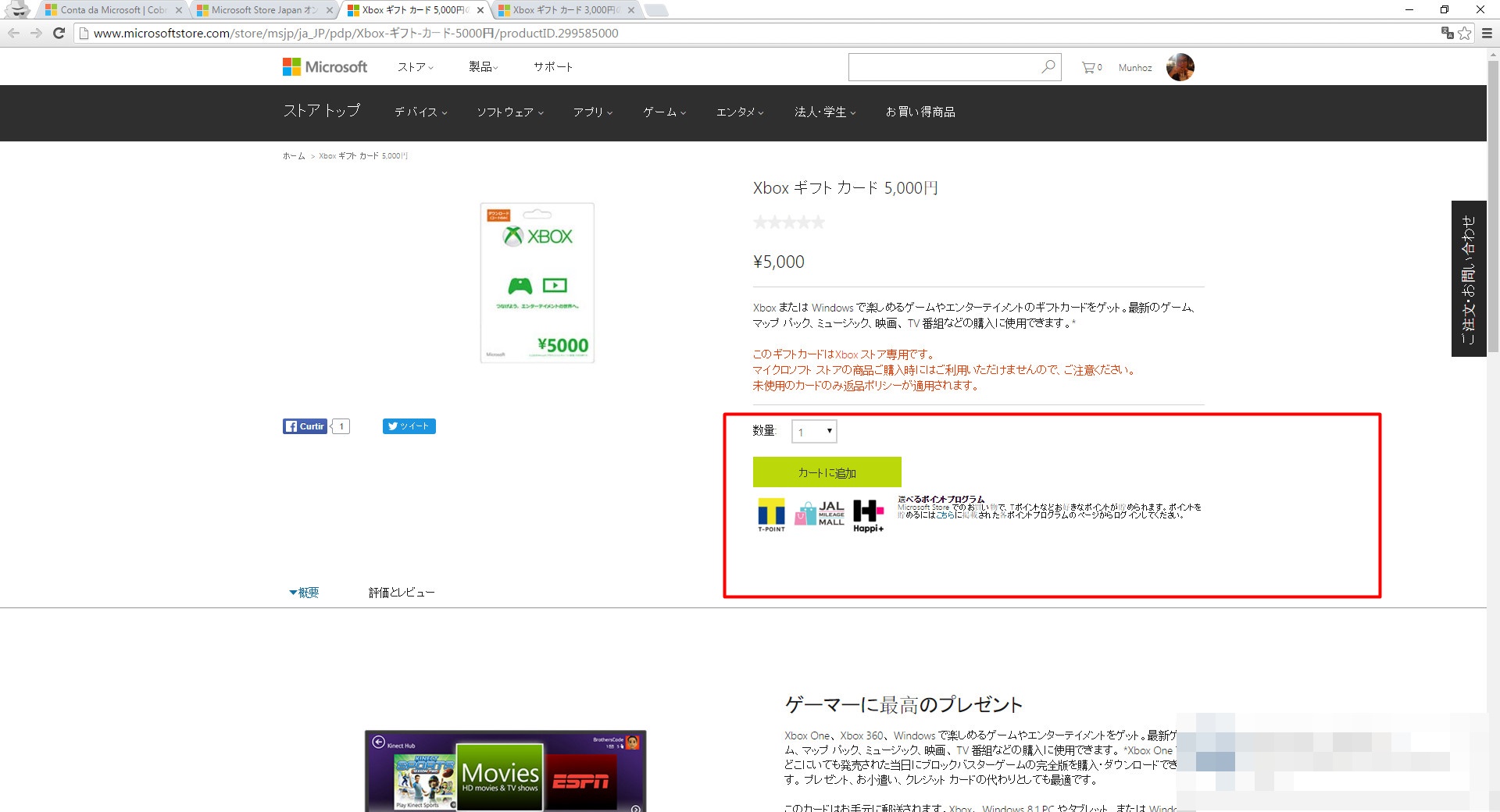This screenshot has width=1500, height=812.
Task: Click the browser back arrow
Action: point(13,33)
